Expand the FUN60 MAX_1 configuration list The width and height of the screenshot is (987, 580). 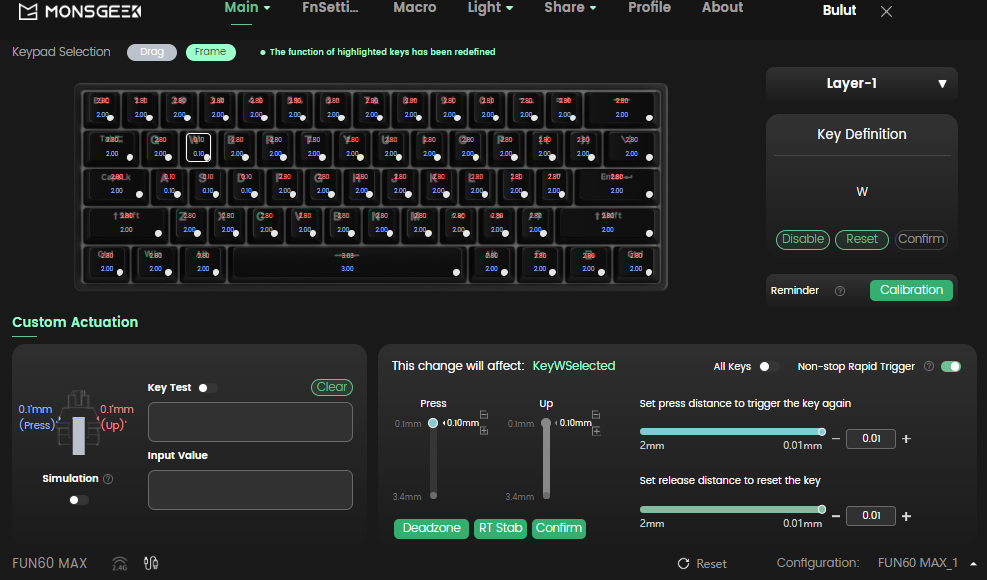(973, 564)
